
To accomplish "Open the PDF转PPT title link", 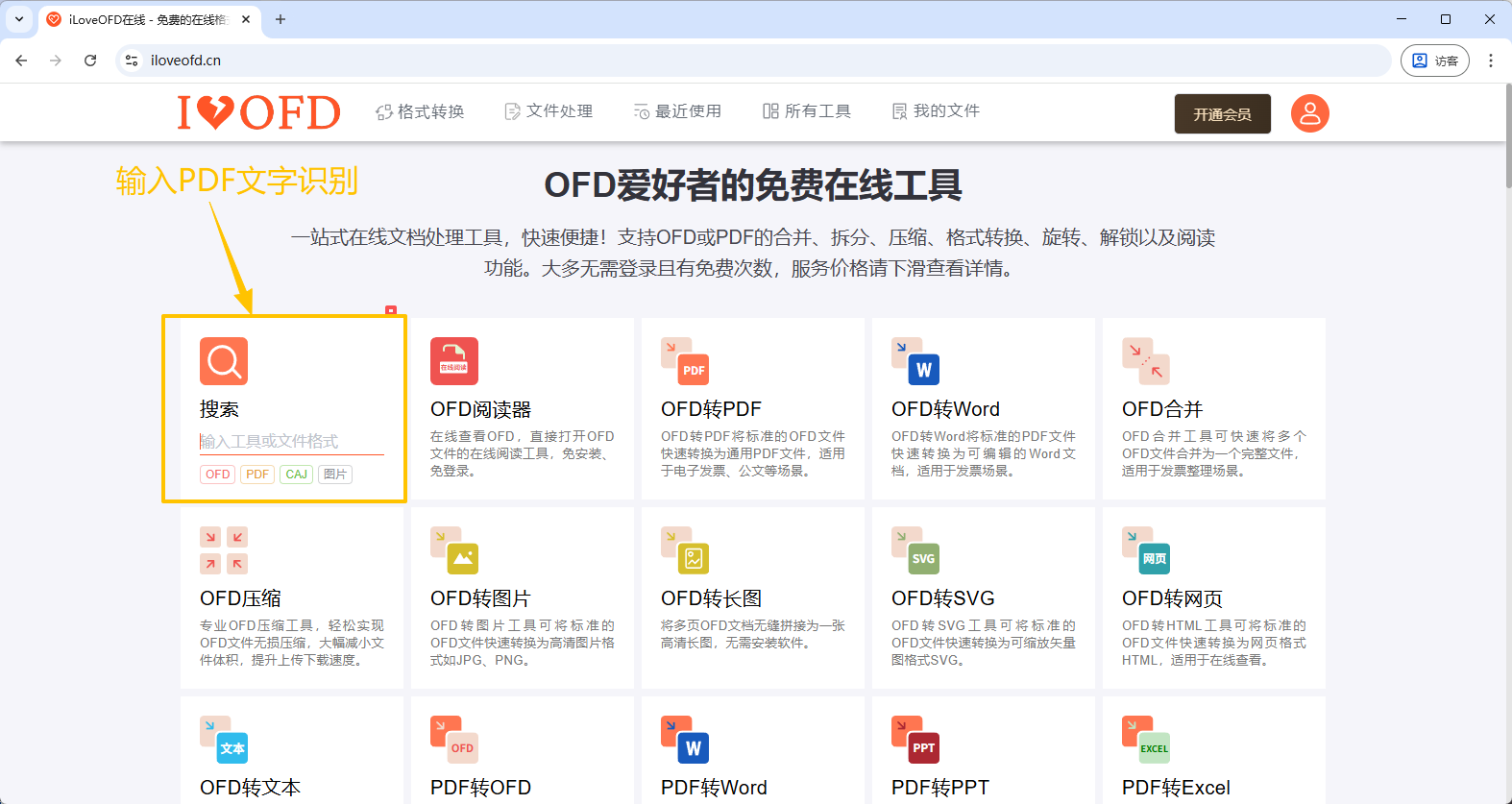I will pos(940,788).
